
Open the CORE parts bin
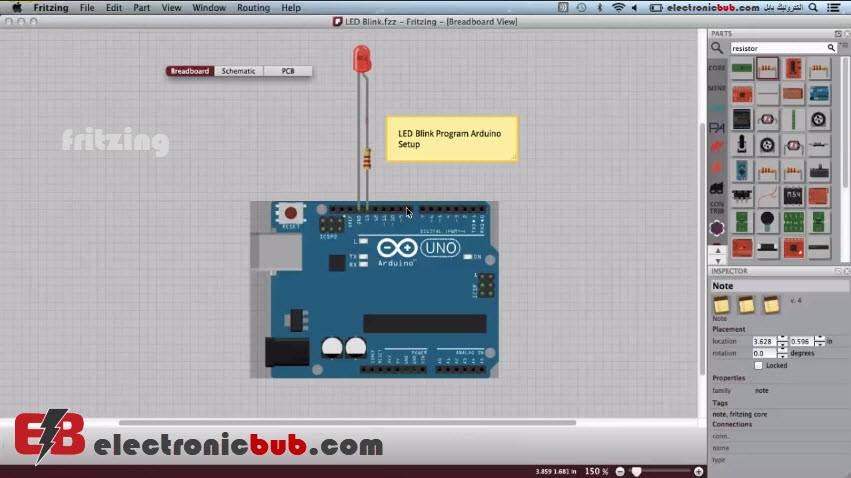tap(717, 68)
